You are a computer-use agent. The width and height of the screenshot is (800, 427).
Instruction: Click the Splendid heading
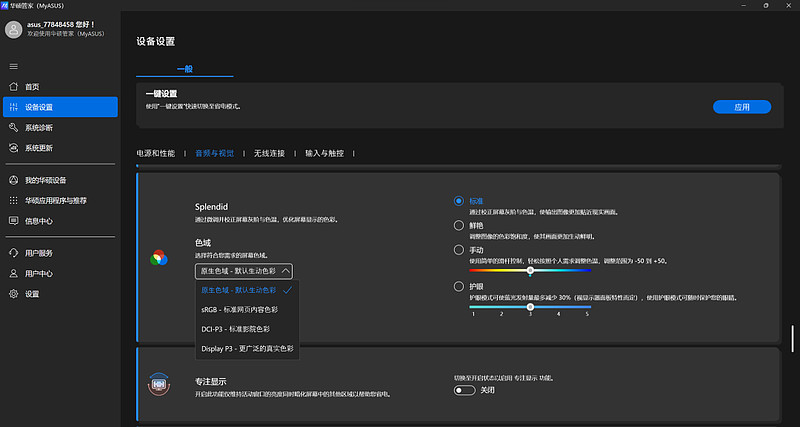tap(211, 207)
